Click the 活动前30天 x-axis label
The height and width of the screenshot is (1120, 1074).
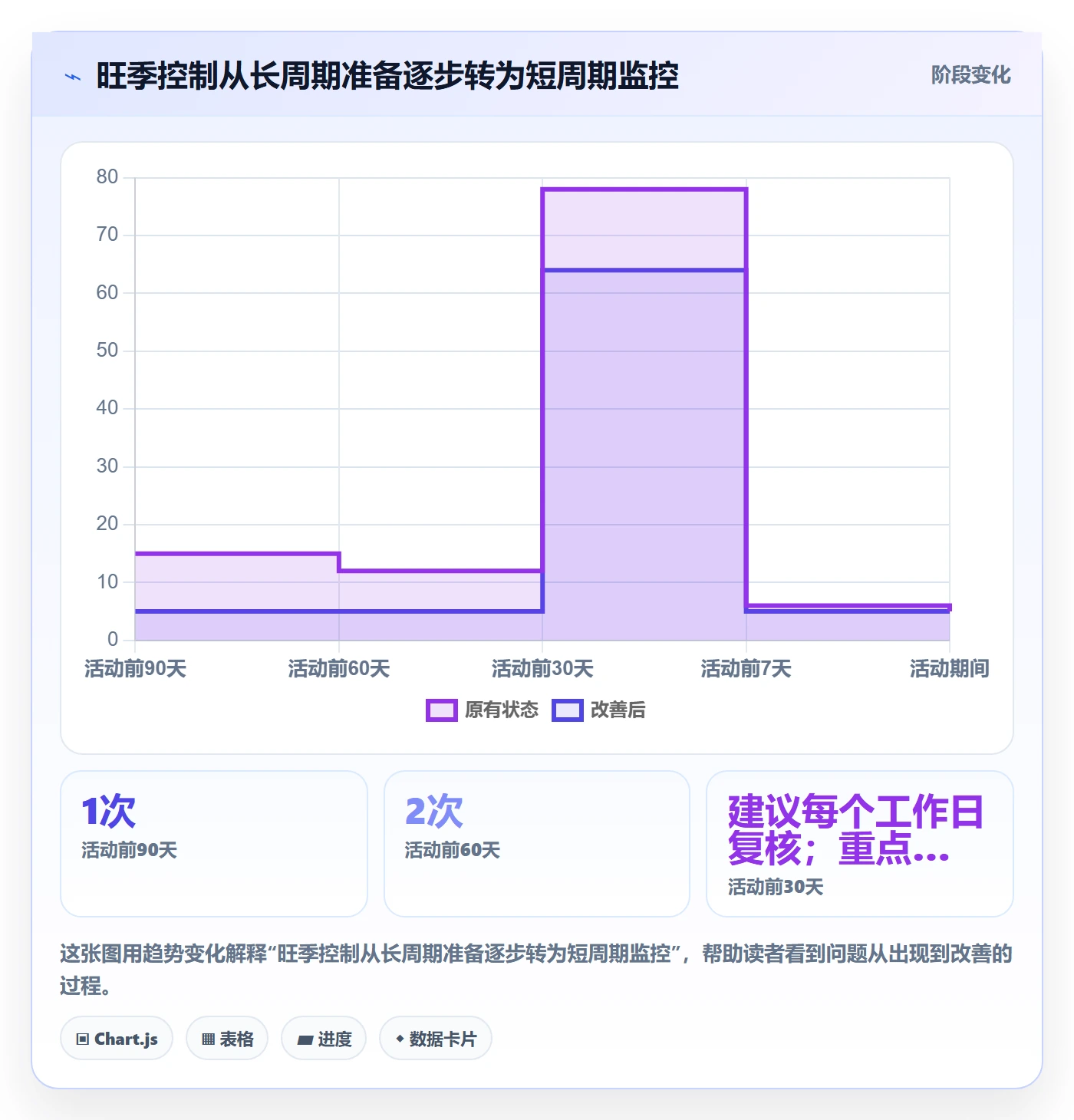542,669
